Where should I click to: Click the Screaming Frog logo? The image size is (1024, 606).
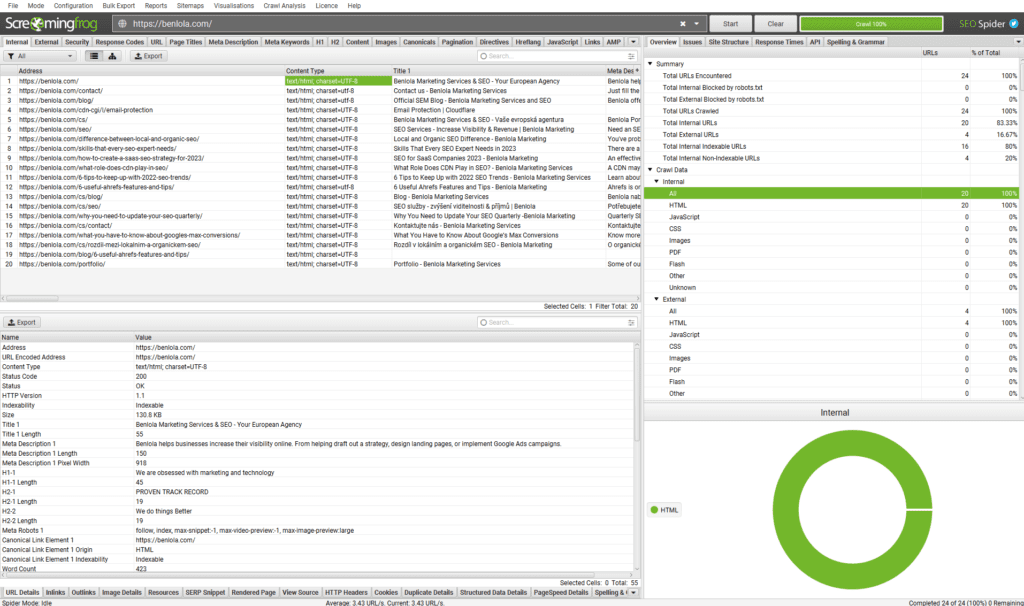(x=51, y=24)
